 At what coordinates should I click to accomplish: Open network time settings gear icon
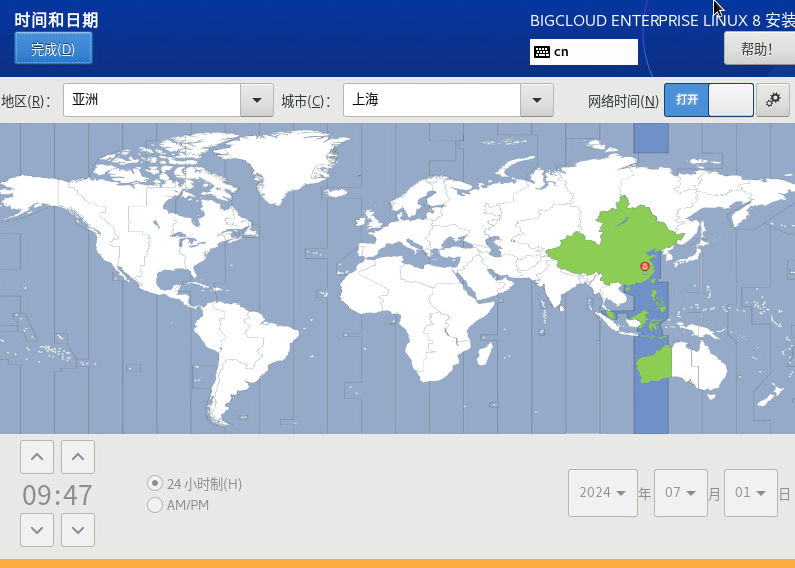click(x=773, y=100)
